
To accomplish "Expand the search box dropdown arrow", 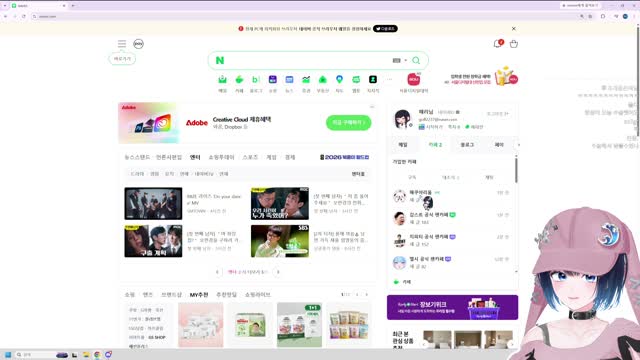I will coord(406,60).
